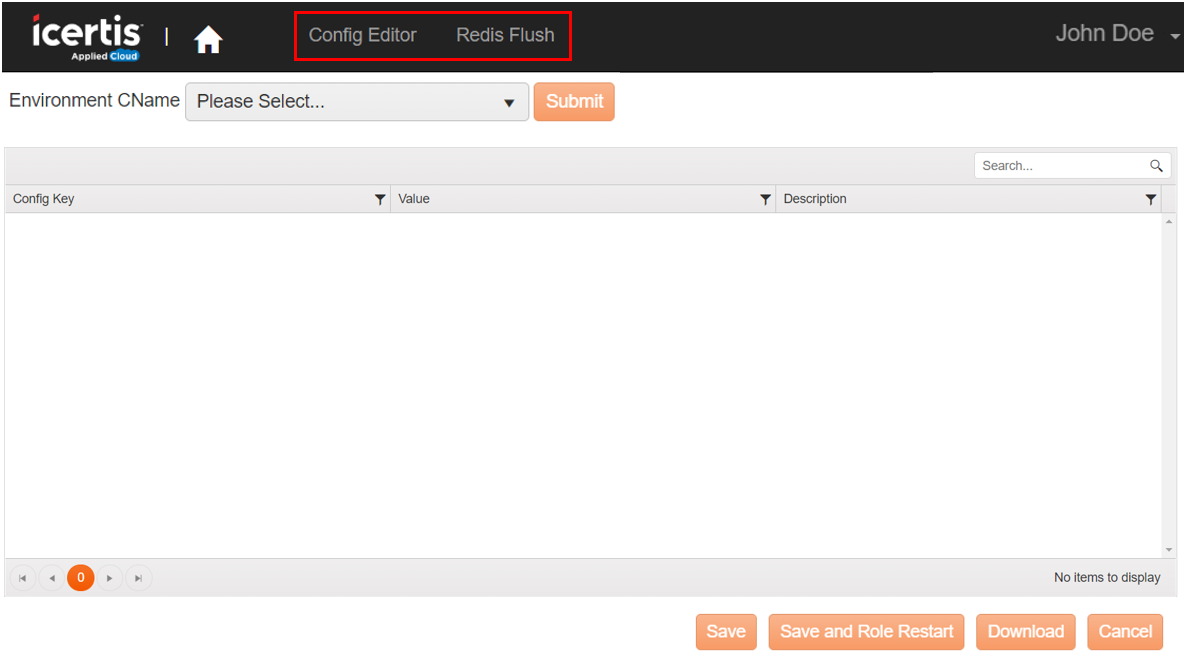Open the John Doe user menu
This screenshot has width=1187, height=662.
[x=1116, y=34]
